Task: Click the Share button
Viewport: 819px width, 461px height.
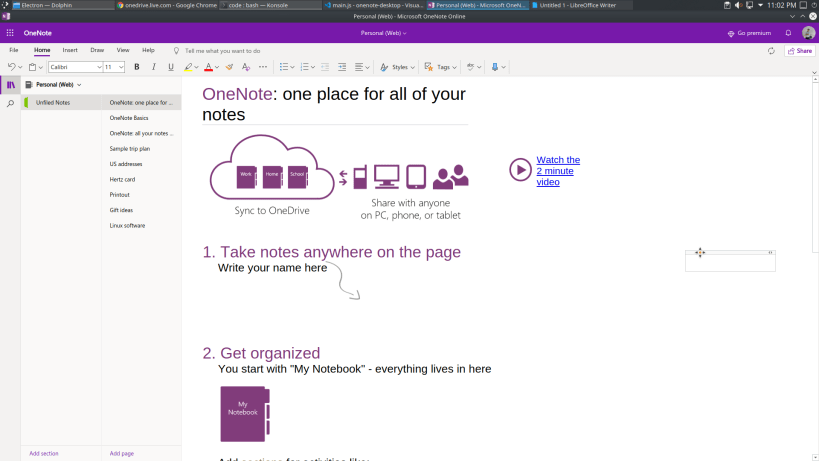Action: [x=800, y=51]
